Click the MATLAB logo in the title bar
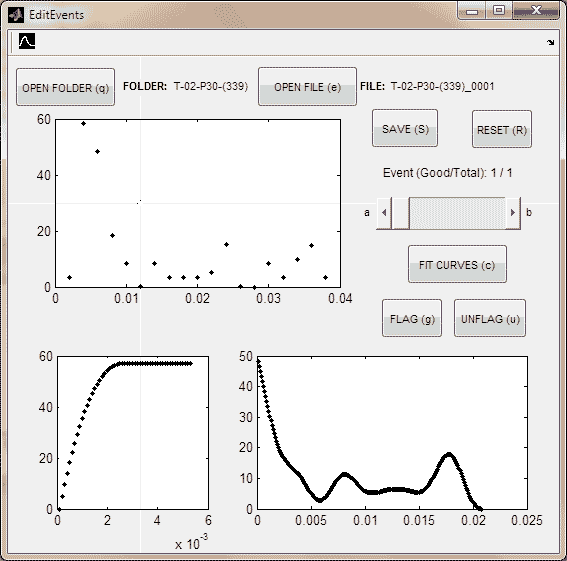The image size is (567, 561). pos(16,15)
